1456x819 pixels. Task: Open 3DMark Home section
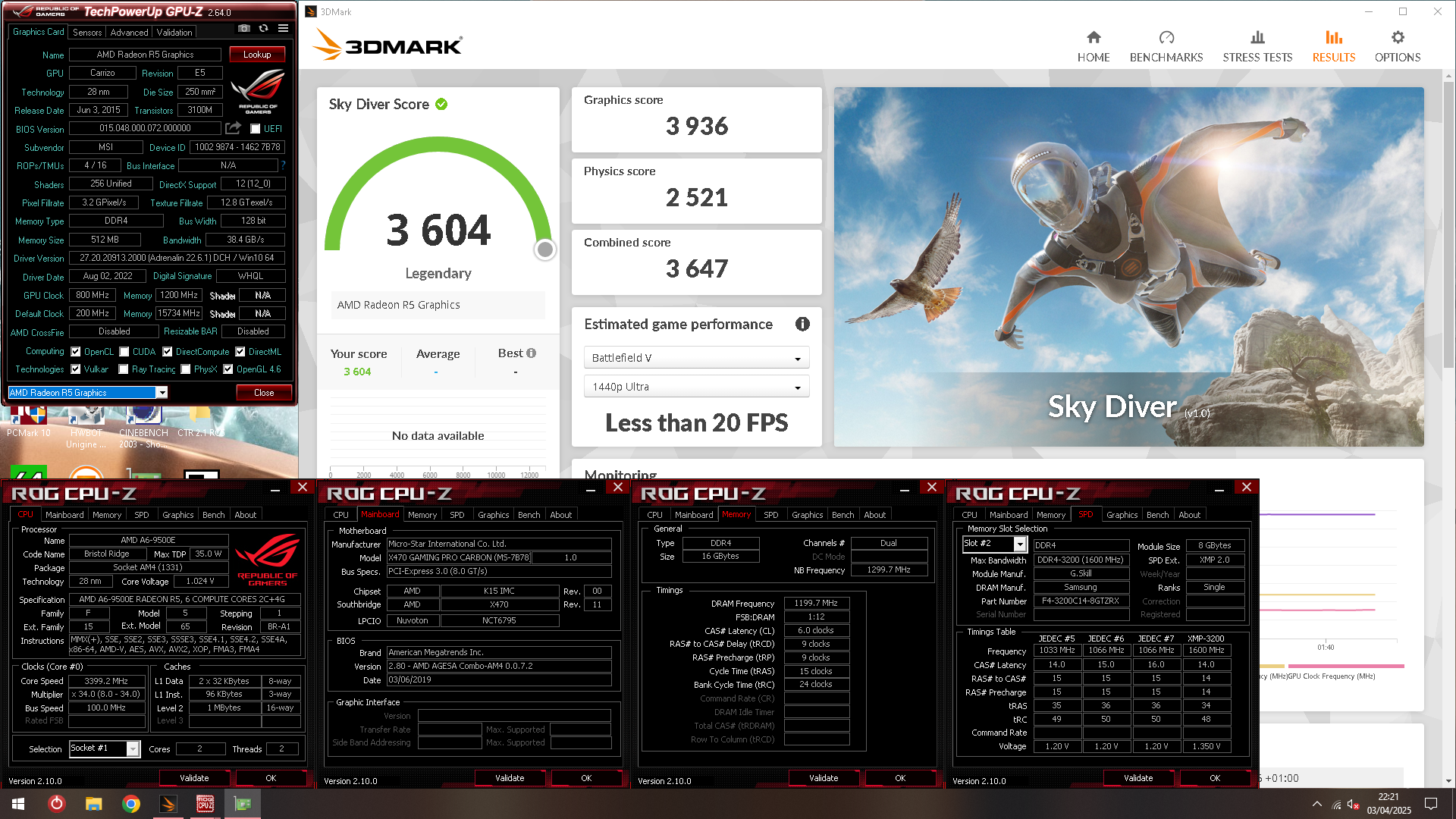(1094, 46)
